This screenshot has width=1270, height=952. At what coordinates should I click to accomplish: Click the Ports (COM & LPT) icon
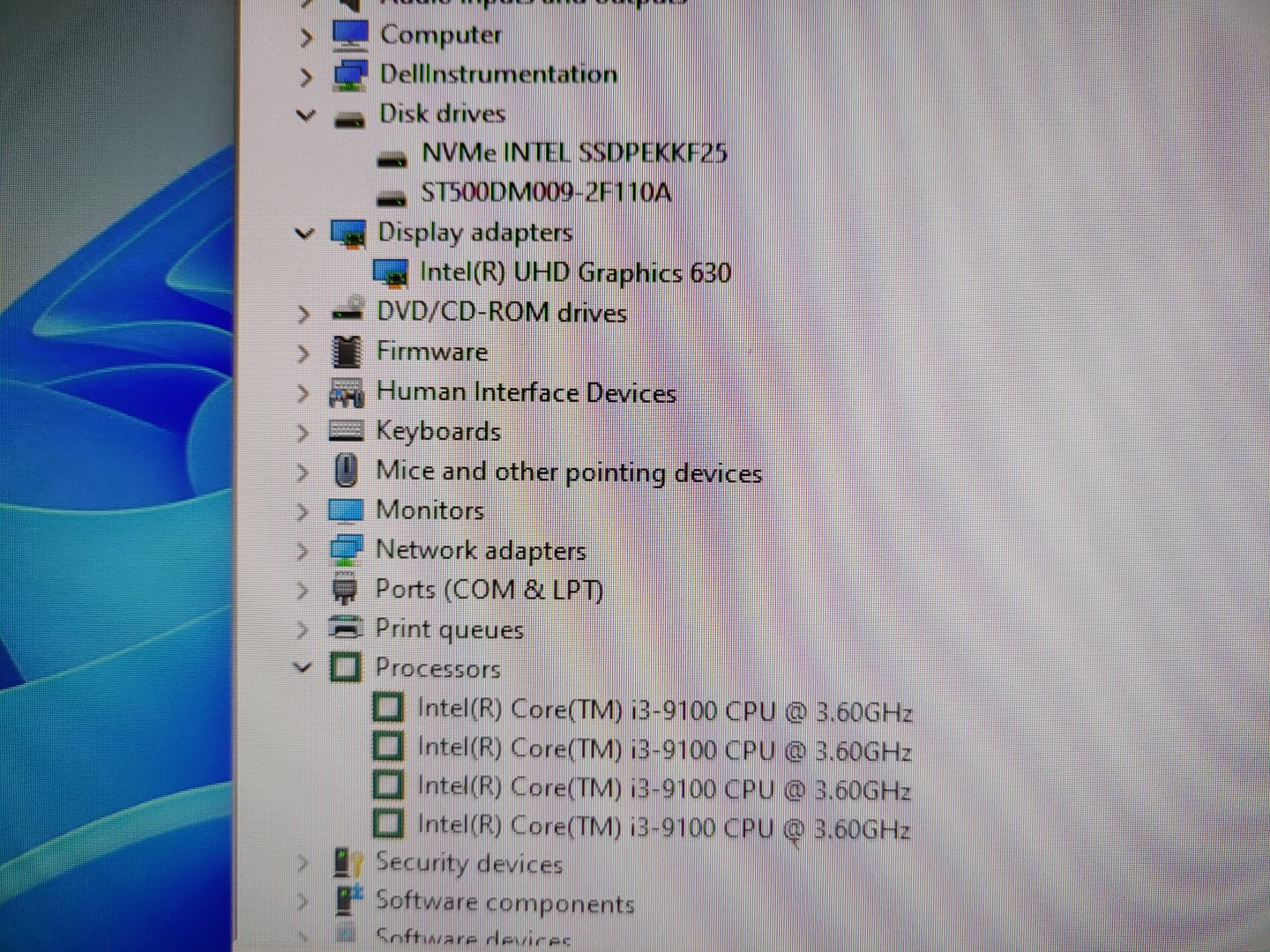tap(344, 589)
